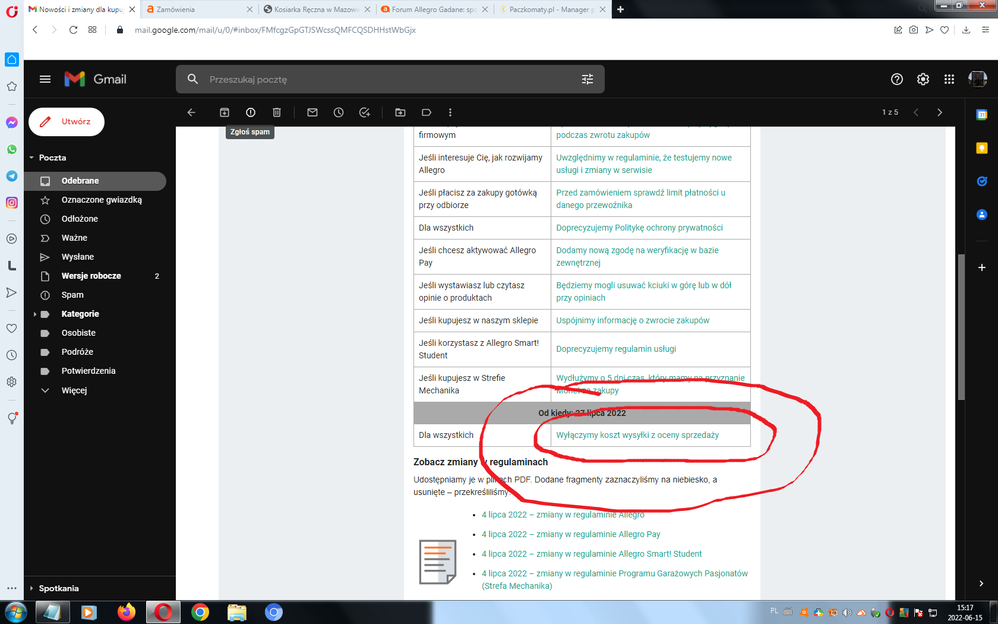
Task: Open the Google apps grid
Action: click(949, 79)
